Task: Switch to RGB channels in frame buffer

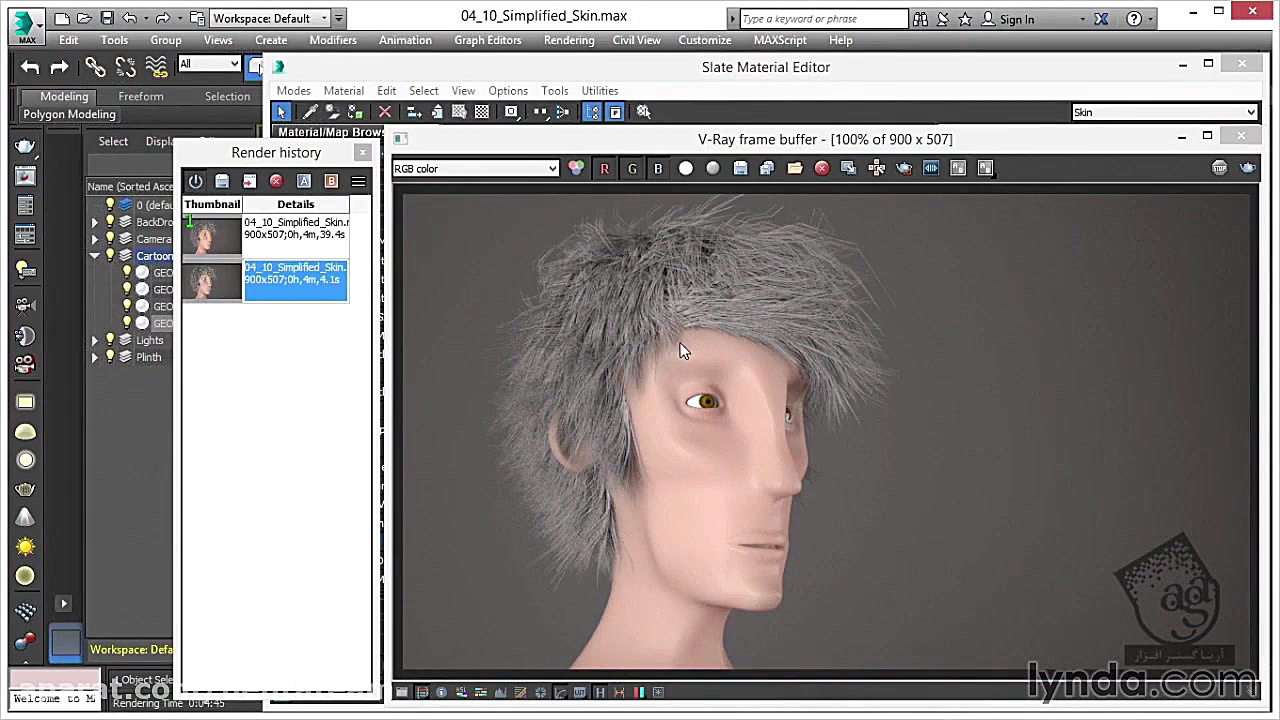Action: [x=576, y=168]
